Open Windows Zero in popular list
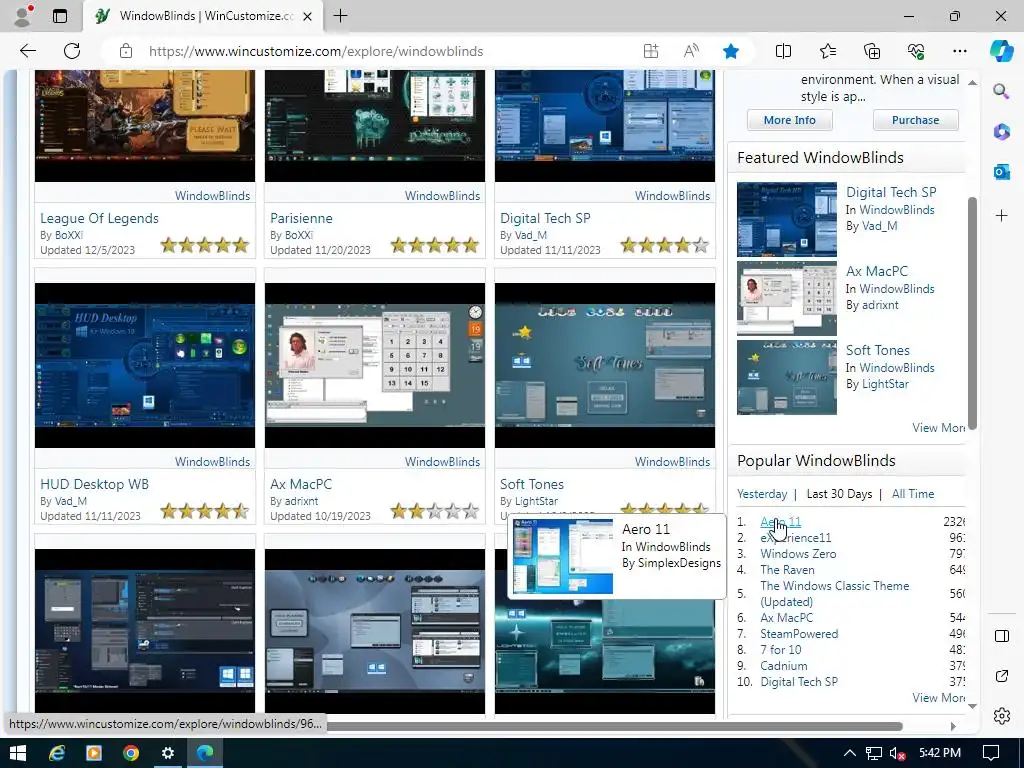This screenshot has width=1024, height=768. pos(798,554)
